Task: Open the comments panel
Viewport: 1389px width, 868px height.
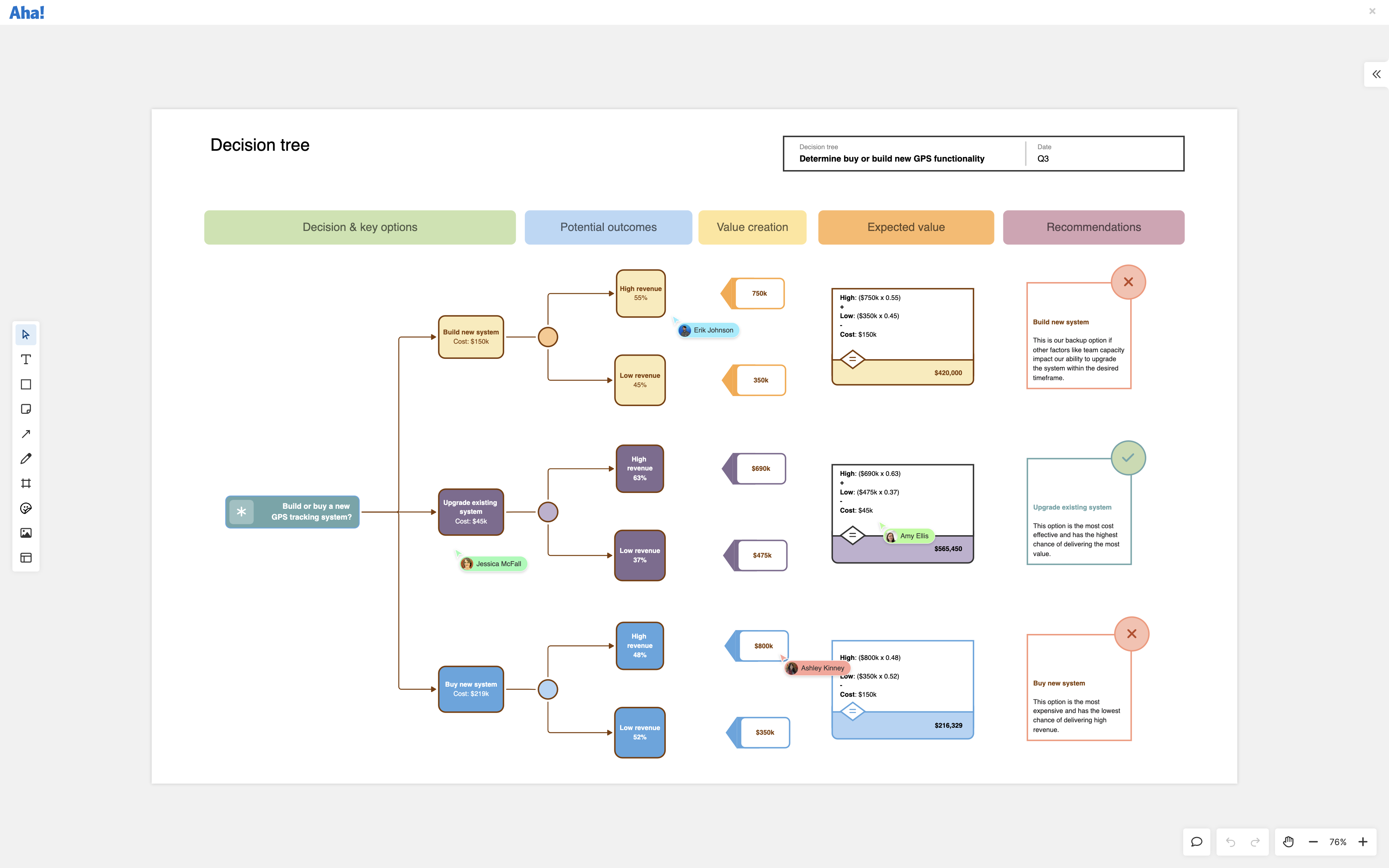Action: pos(1197,842)
